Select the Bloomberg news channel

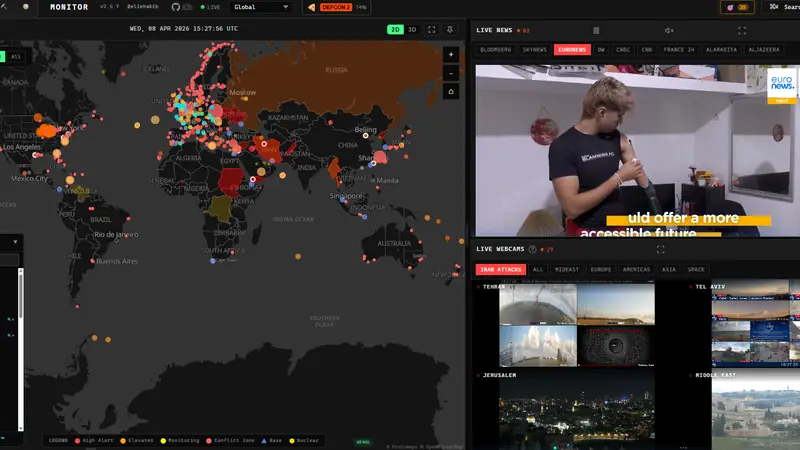coord(495,49)
